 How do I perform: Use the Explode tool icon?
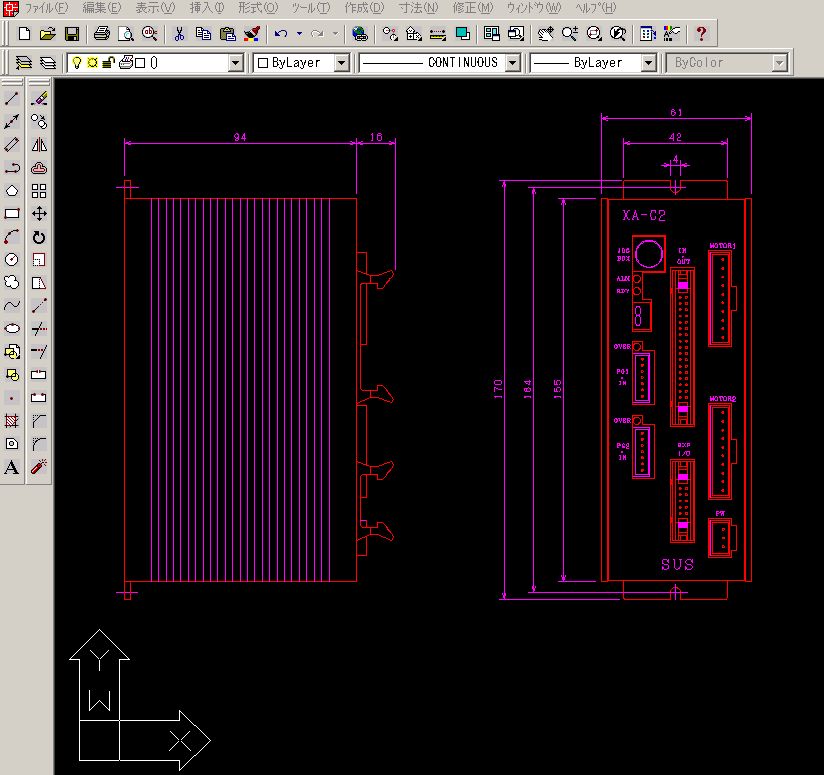click(39, 467)
